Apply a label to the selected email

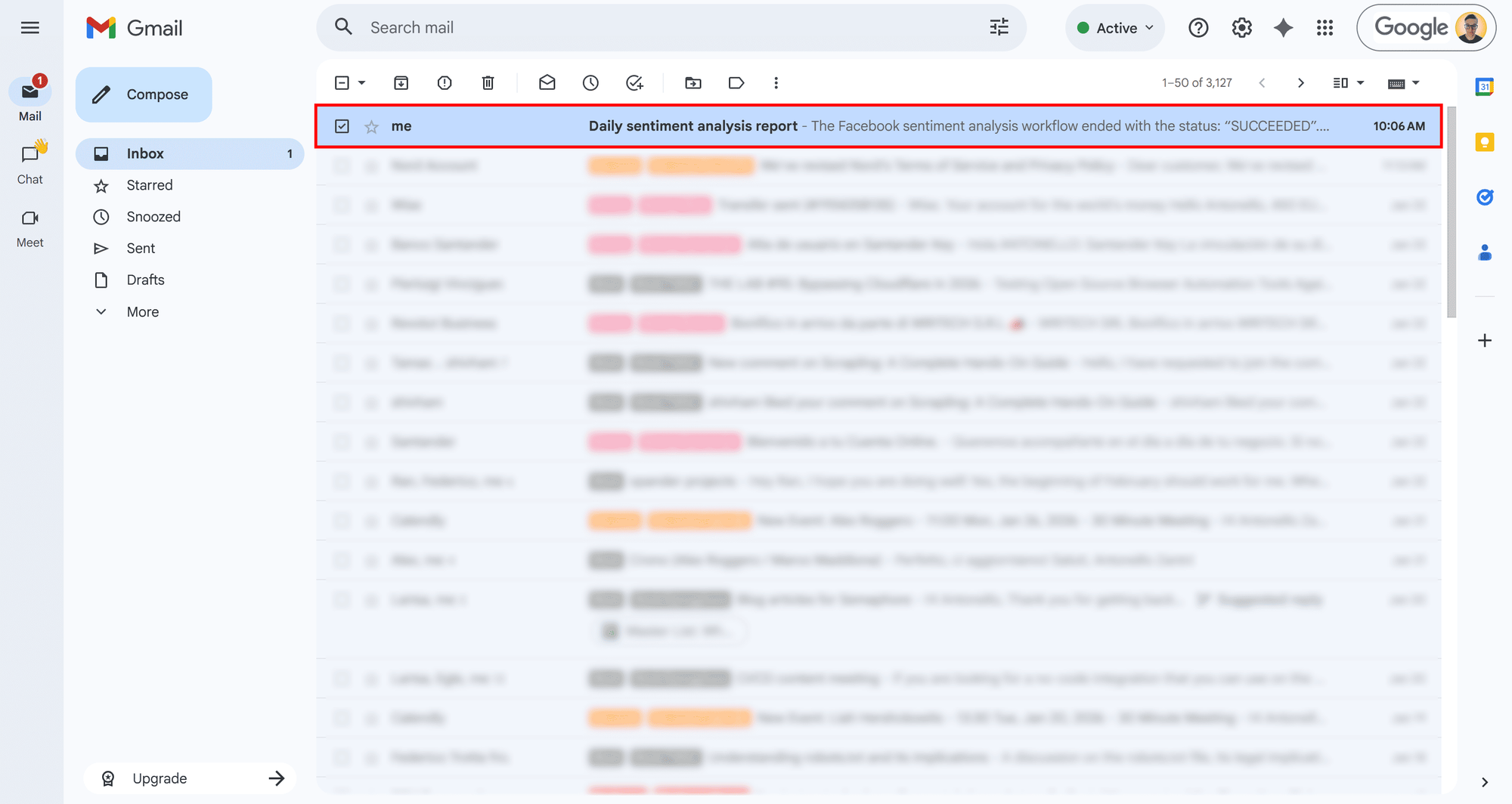pos(736,82)
